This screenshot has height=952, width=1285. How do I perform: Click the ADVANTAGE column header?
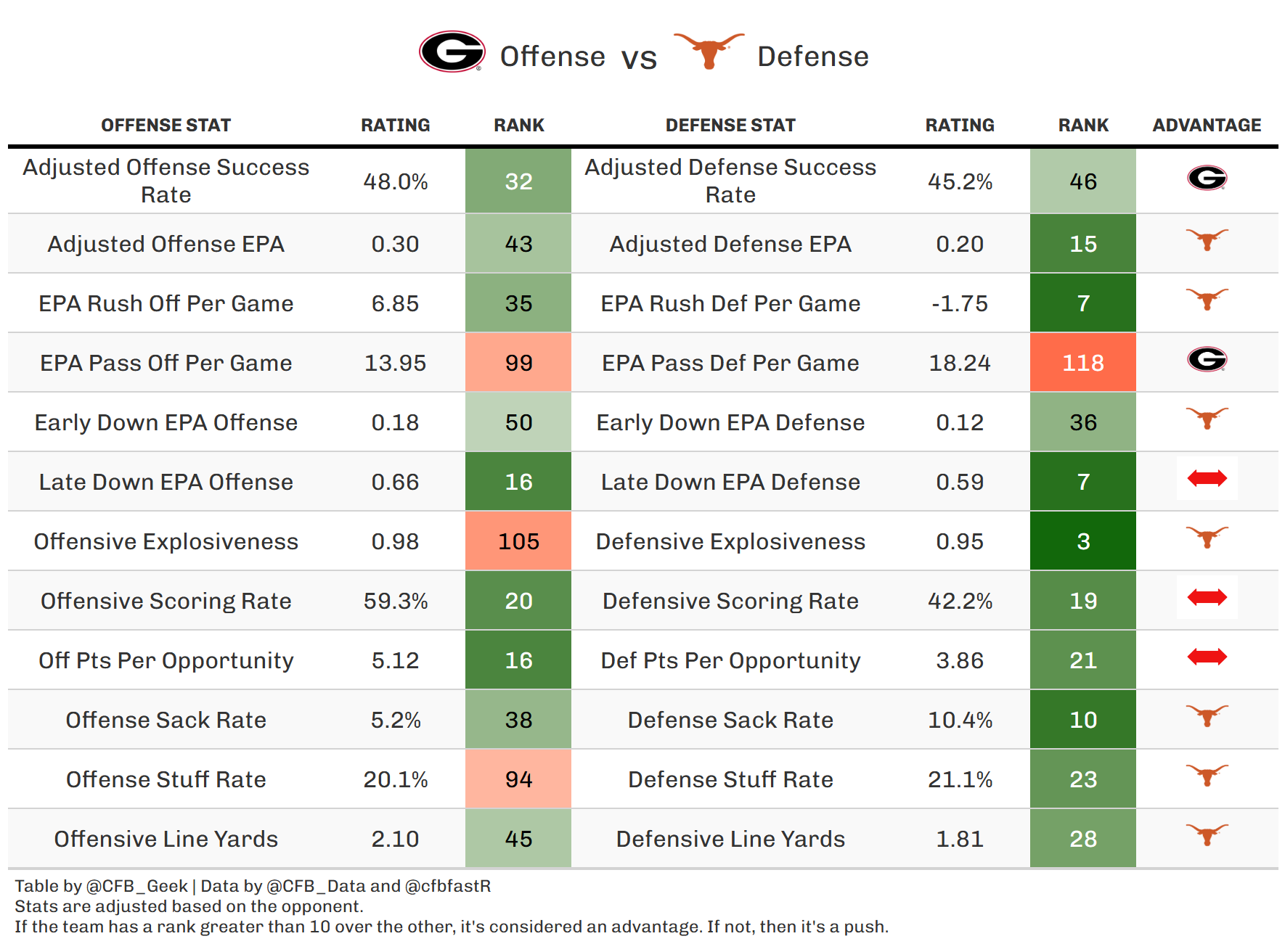click(1207, 126)
